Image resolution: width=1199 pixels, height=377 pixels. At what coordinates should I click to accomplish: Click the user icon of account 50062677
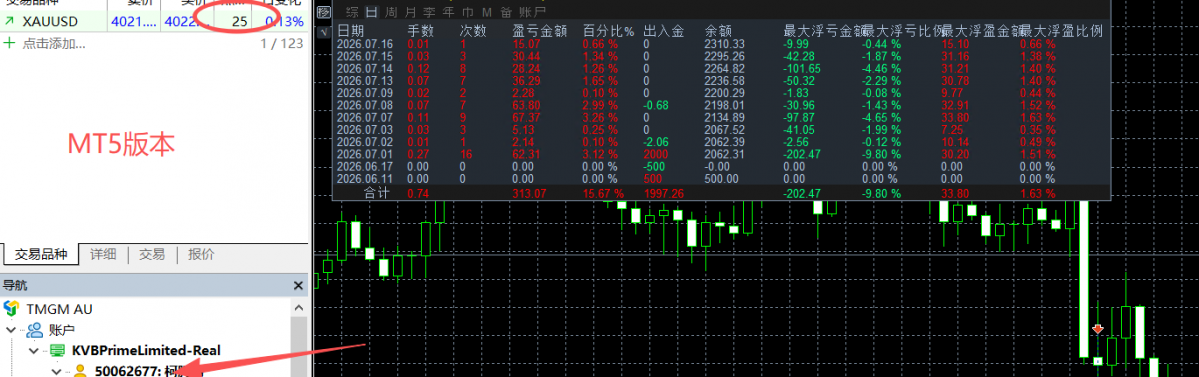coord(80,371)
